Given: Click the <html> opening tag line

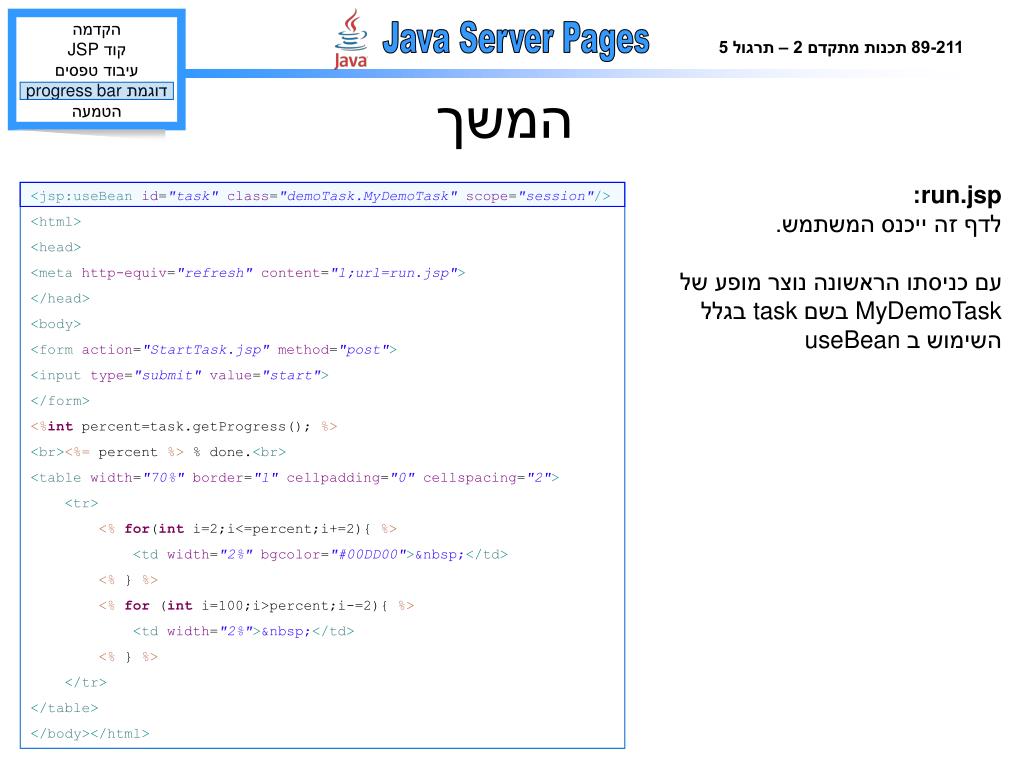Looking at the screenshot, I should pyautogui.click(x=56, y=222).
